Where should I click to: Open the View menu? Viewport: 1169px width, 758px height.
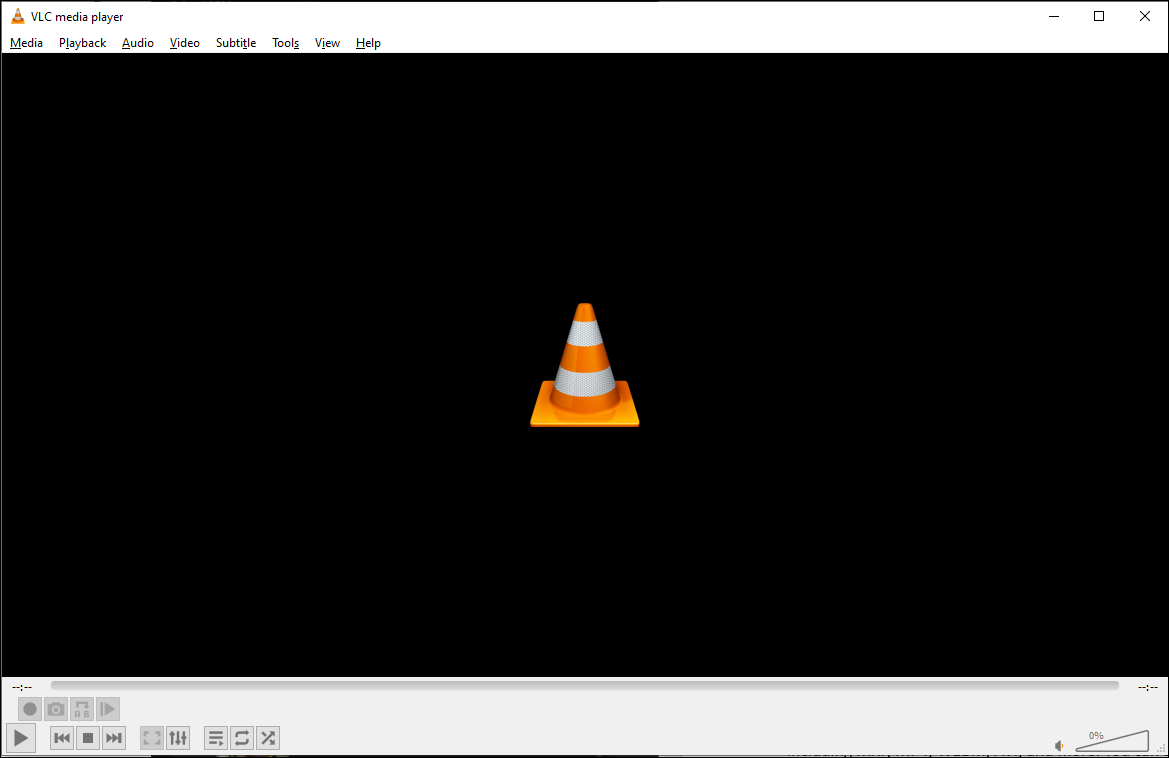click(x=327, y=43)
